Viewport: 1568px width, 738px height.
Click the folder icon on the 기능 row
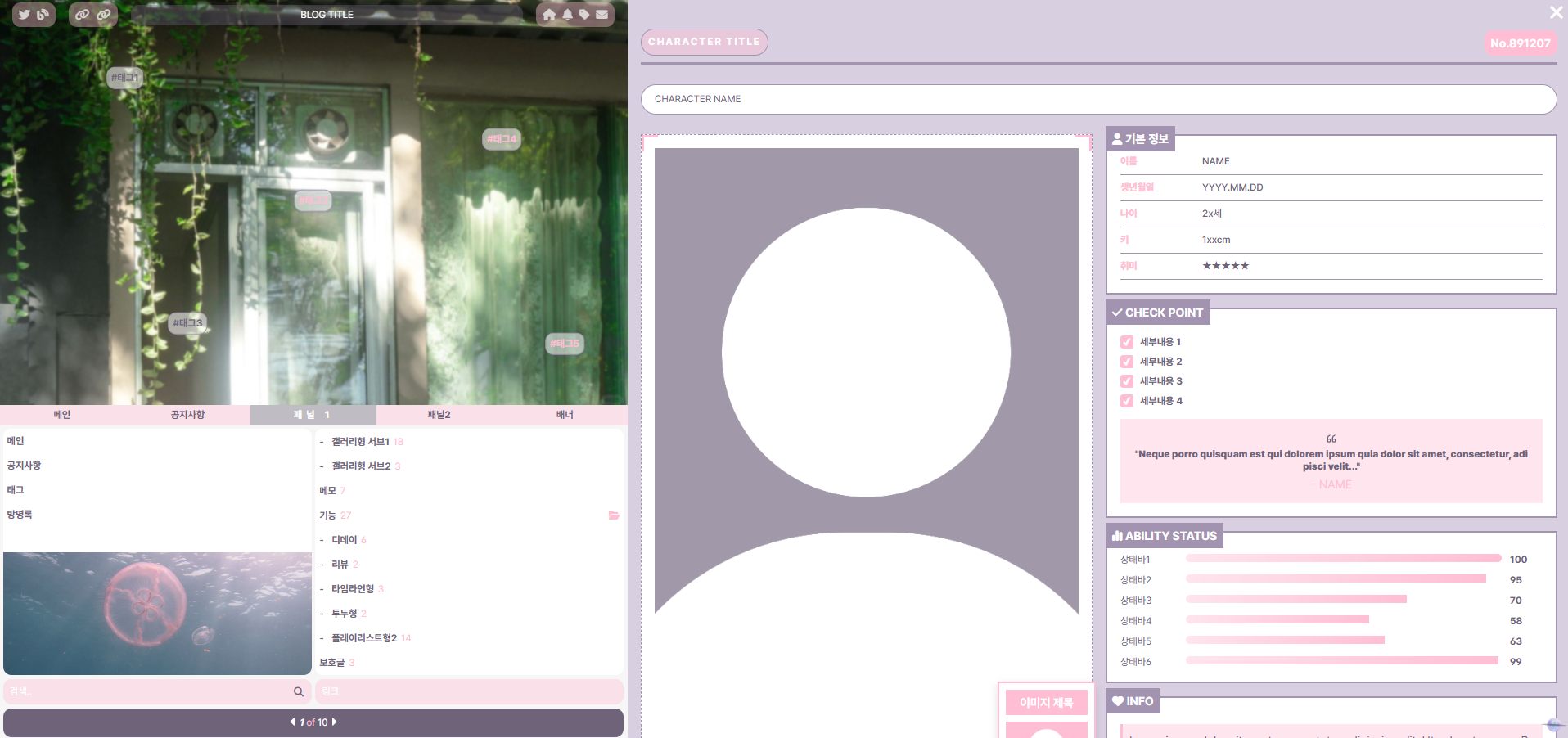click(x=614, y=515)
